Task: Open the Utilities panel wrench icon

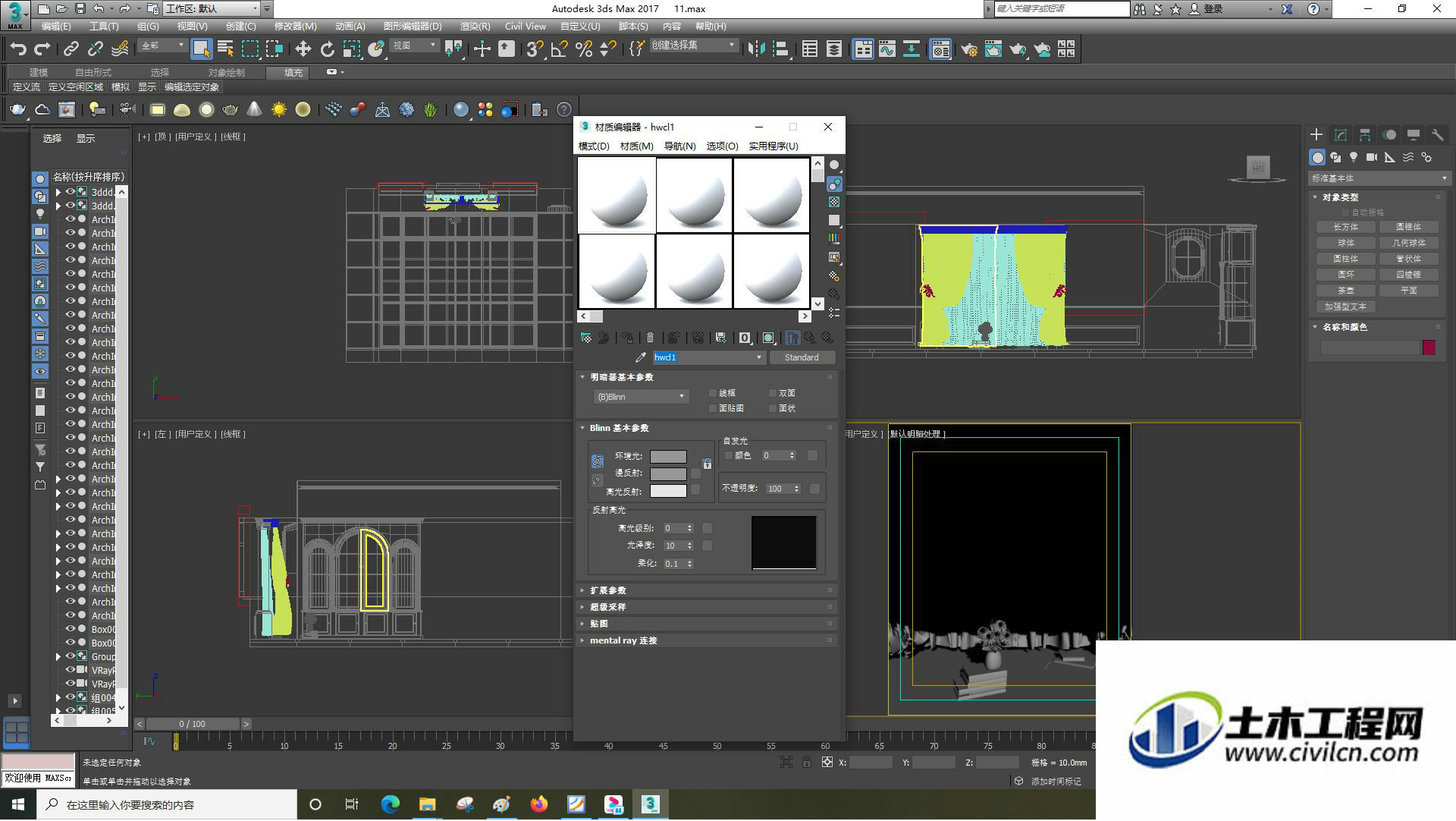Action: coord(1437,135)
